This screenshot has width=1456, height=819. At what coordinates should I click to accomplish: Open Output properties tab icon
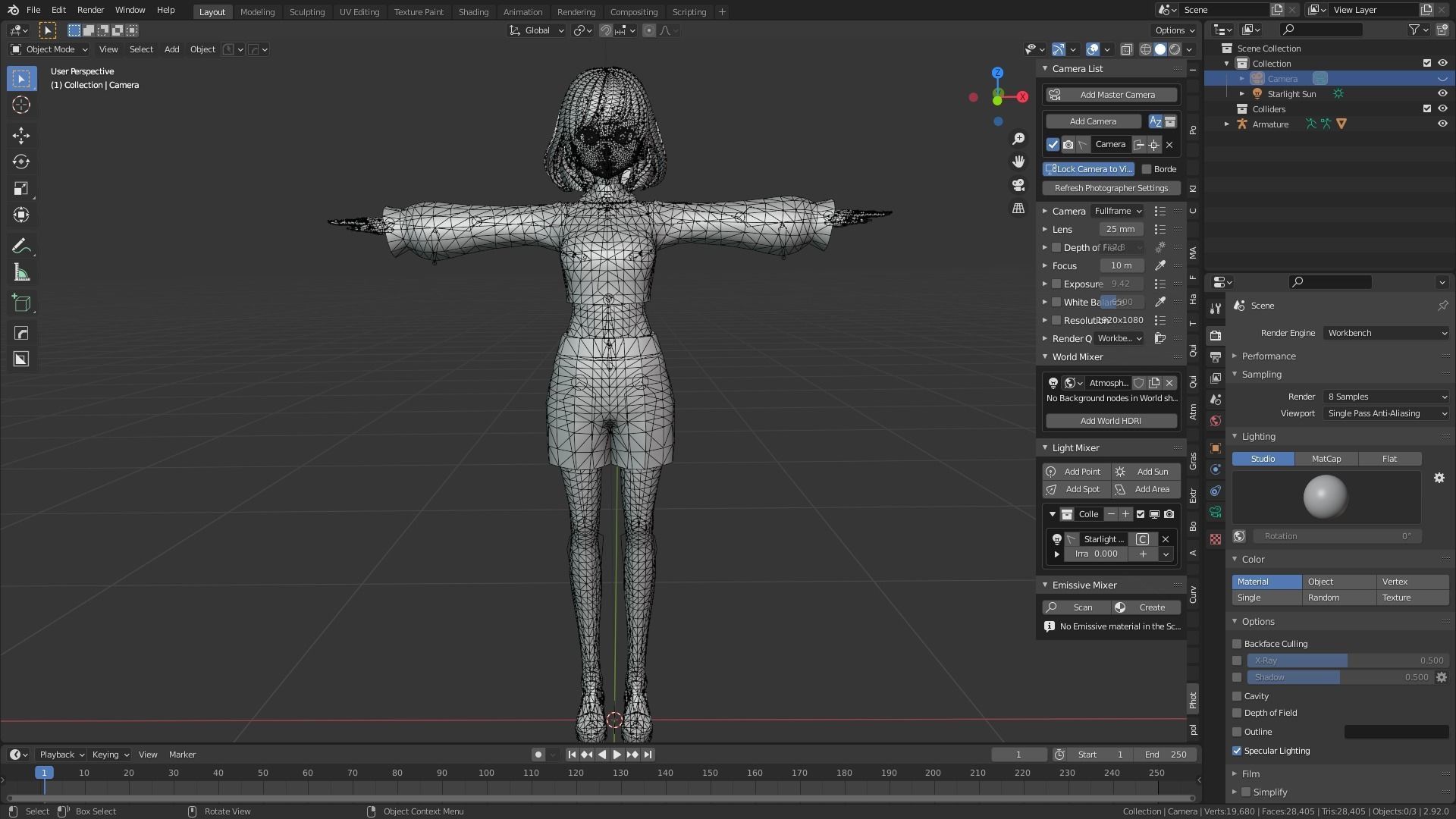1216,356
